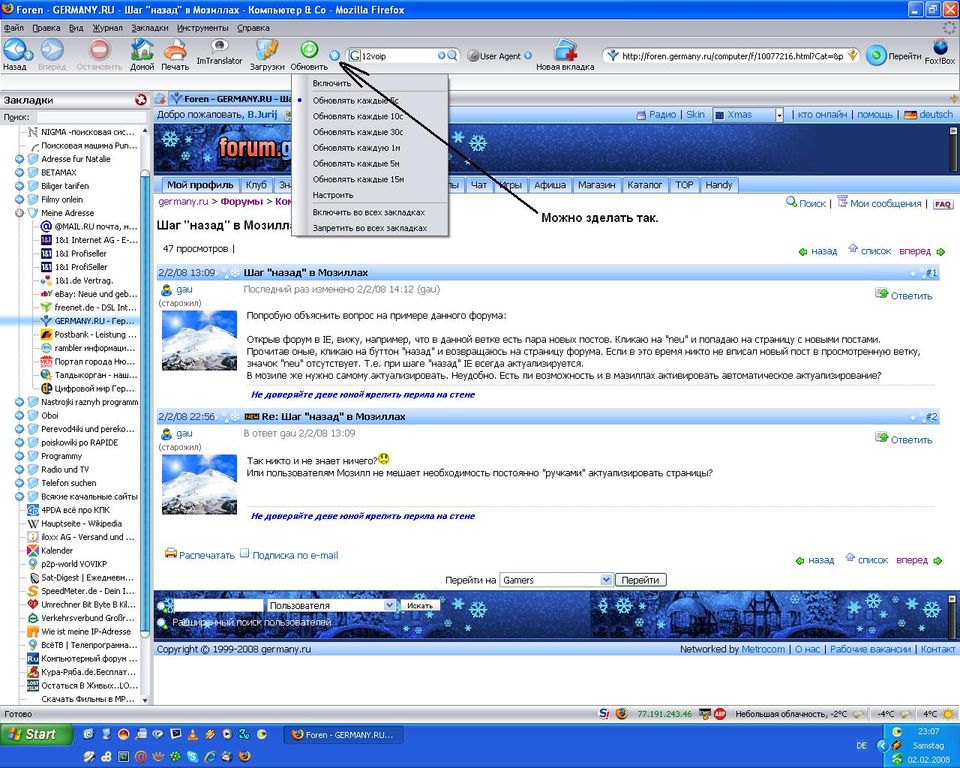The height and width of the screenshot is (768, 960).
Task: Open the Инструменты menu
Action: tap(203, 28)
